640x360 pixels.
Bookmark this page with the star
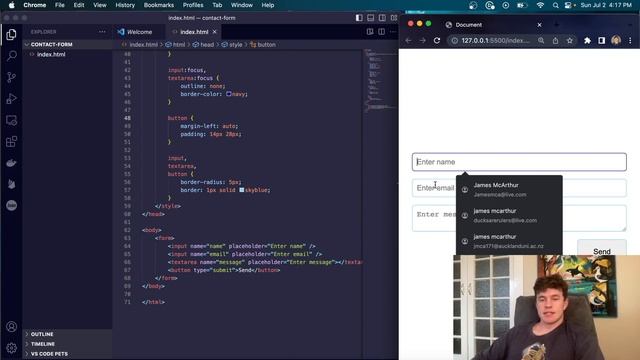point(570,40)
